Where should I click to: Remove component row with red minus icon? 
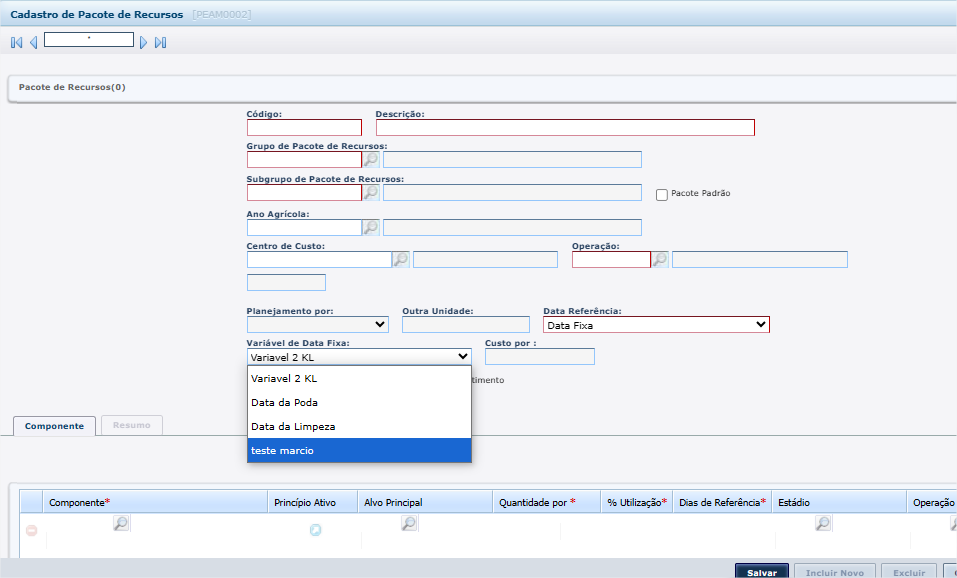click(x=32, y=530)
